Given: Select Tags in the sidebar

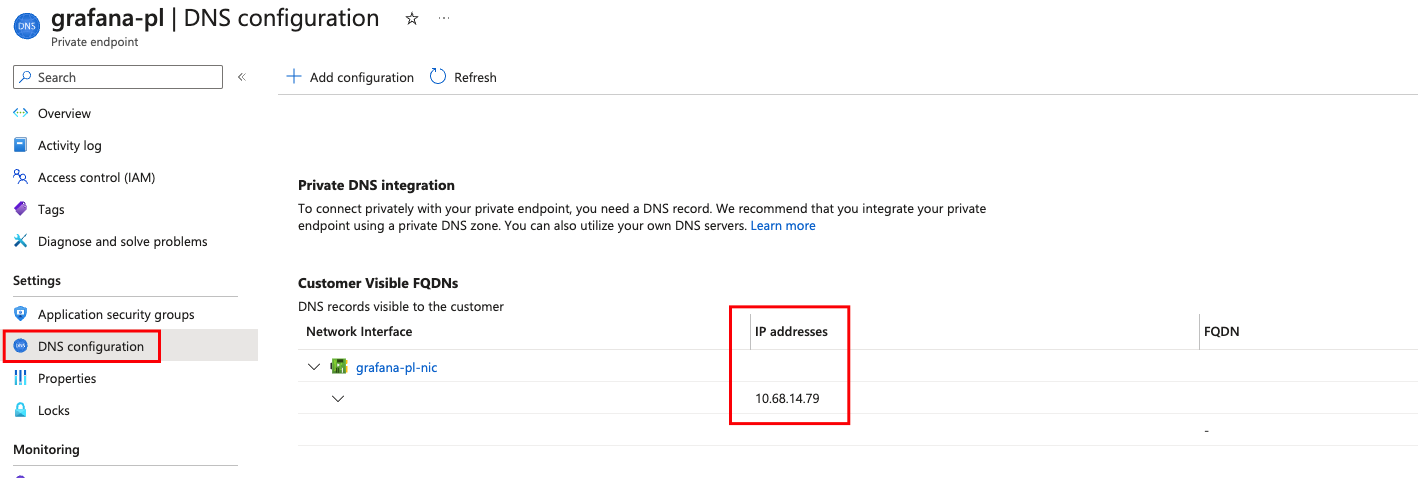Looking at the screenshot, I should click(51, 209).
